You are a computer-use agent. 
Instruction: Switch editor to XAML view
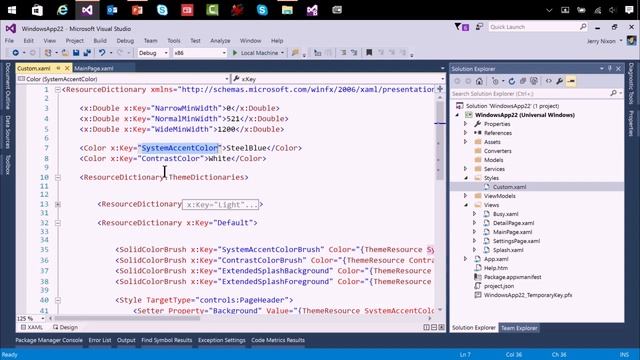[32, 327]
